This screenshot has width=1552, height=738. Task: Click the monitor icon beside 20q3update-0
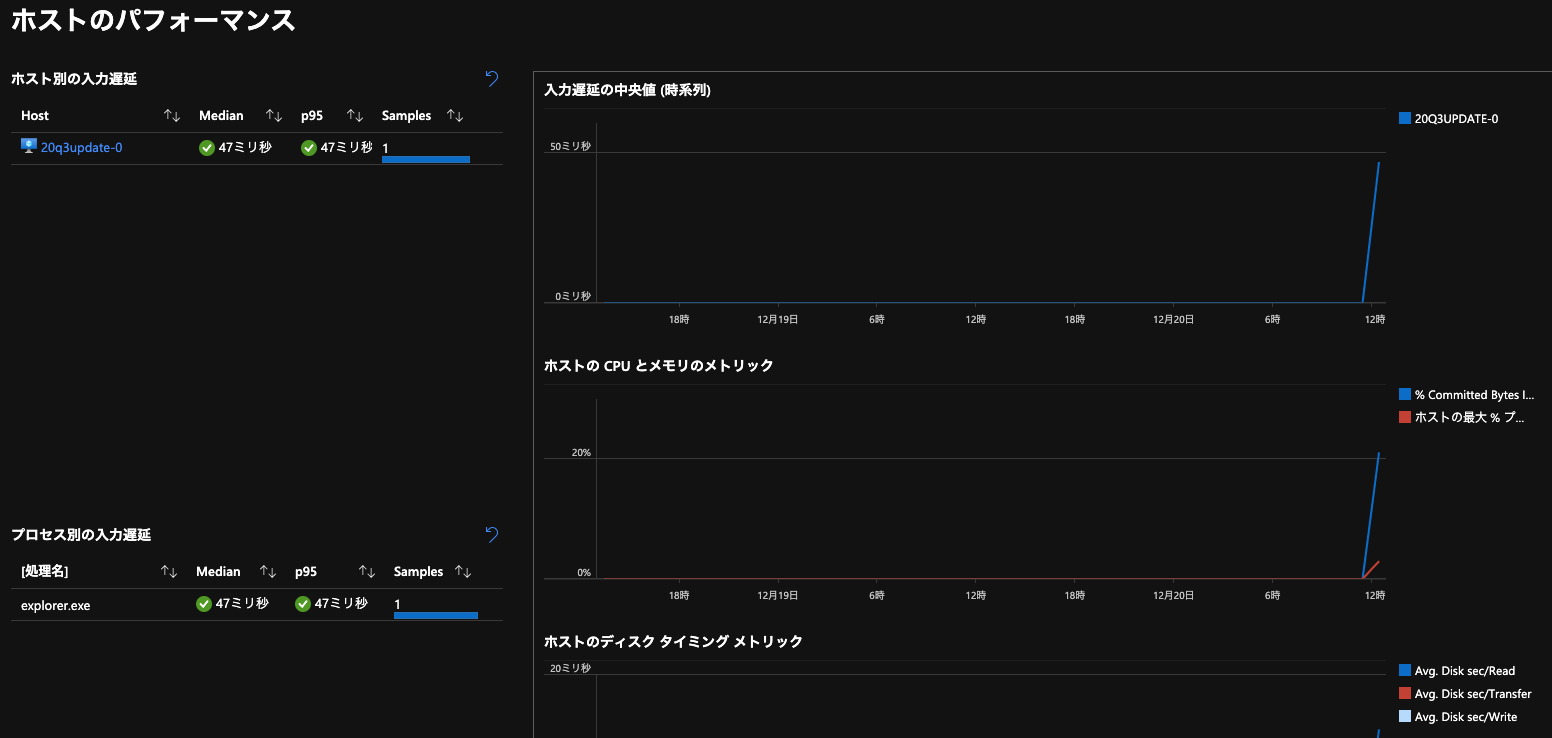(28, 146)
